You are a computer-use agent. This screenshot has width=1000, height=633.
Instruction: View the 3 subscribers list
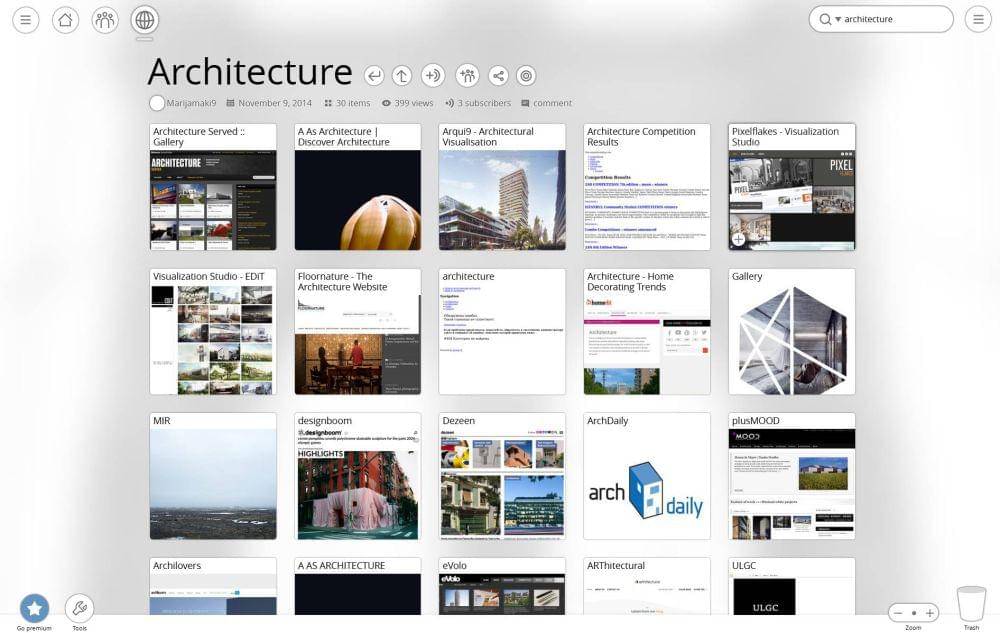484,103
